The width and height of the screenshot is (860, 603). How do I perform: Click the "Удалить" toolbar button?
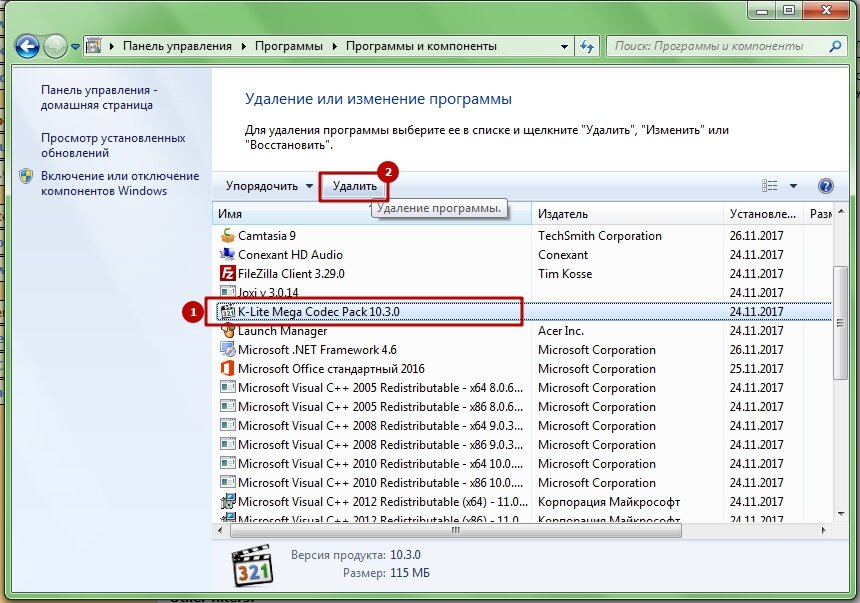354,186
